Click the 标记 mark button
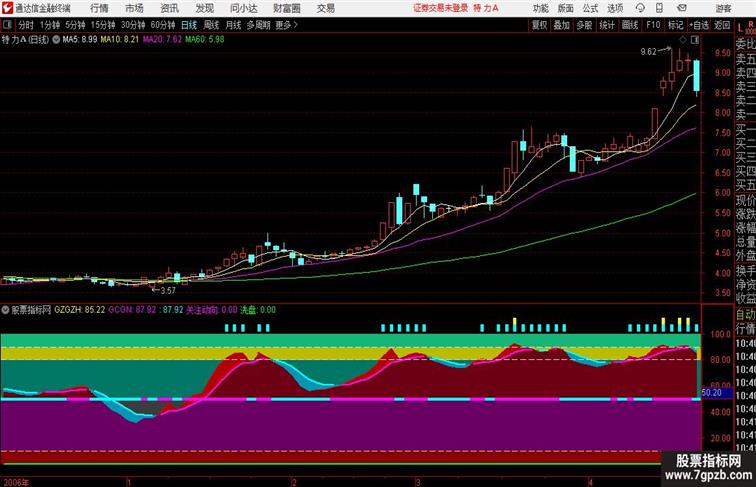Screen dimensions: 756x487 pyautogui.click(x=675, y=25)
